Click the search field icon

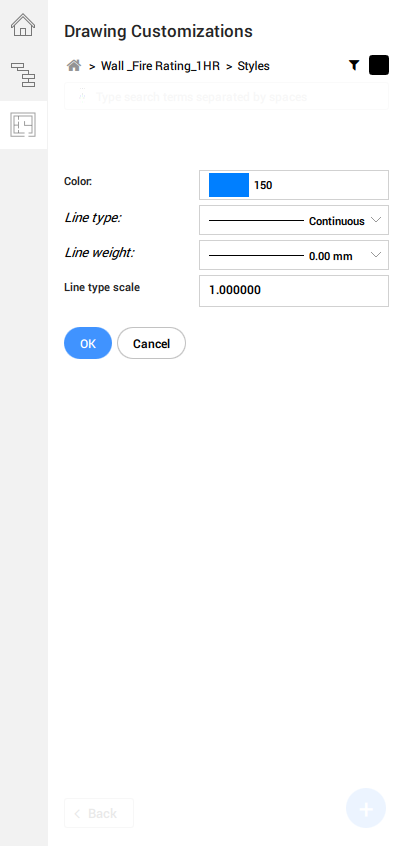point(83,96)
